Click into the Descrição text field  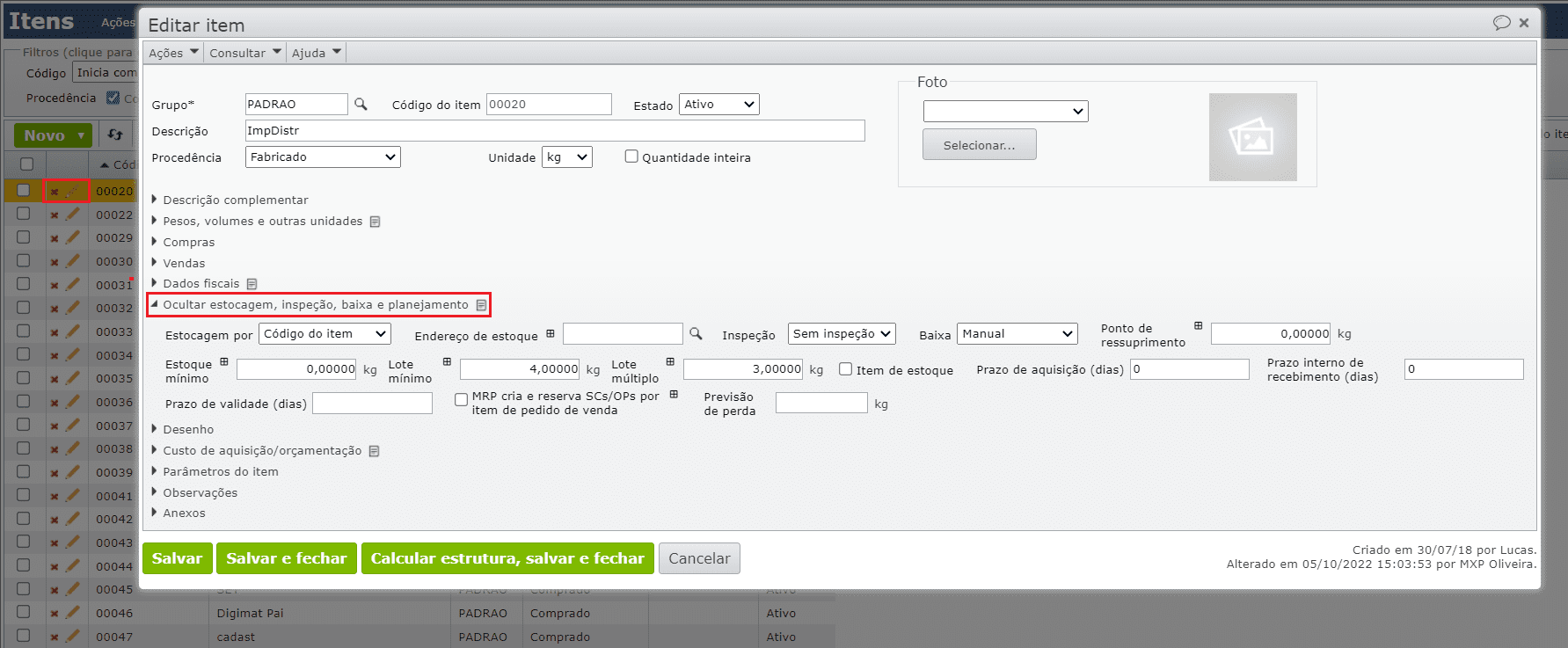(555, 130)
